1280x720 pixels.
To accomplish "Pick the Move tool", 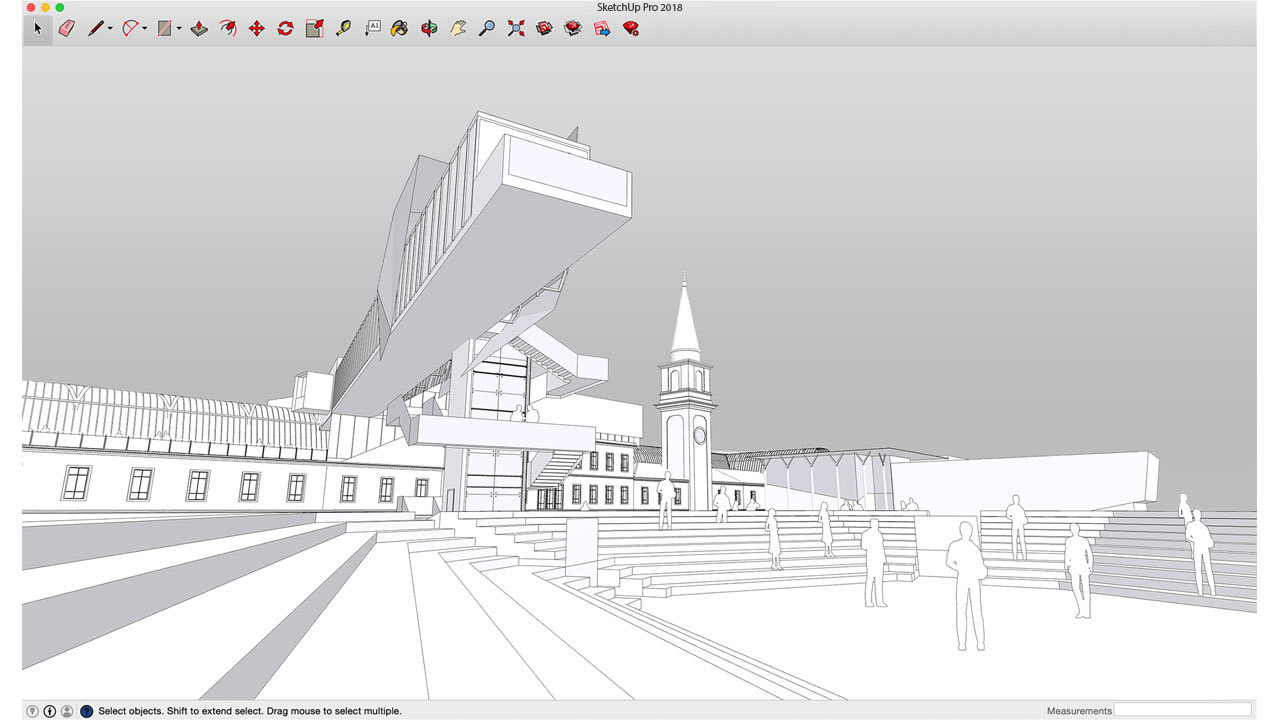I will pyautogui.click(x=256, y=28).
